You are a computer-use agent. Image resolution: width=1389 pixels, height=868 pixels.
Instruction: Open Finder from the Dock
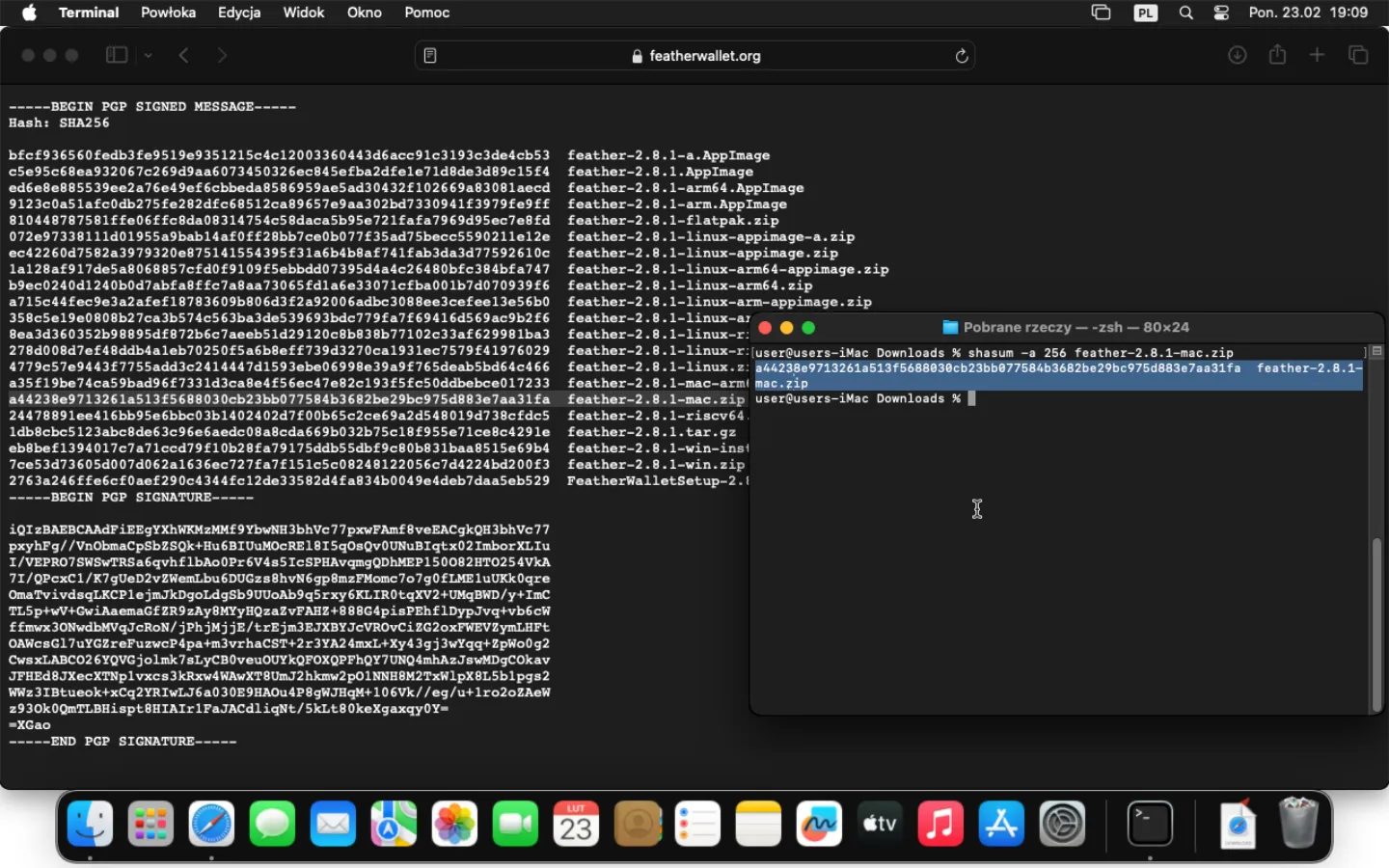[90, 825]
